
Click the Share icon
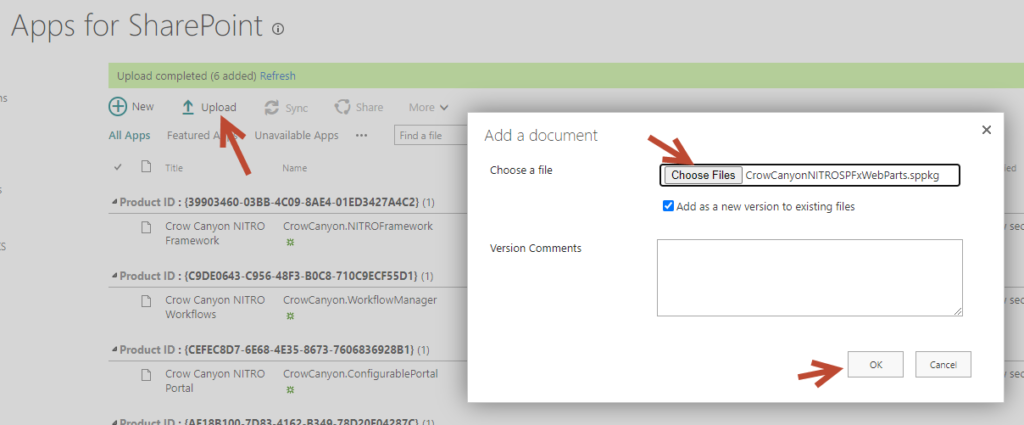click(342, 107)
